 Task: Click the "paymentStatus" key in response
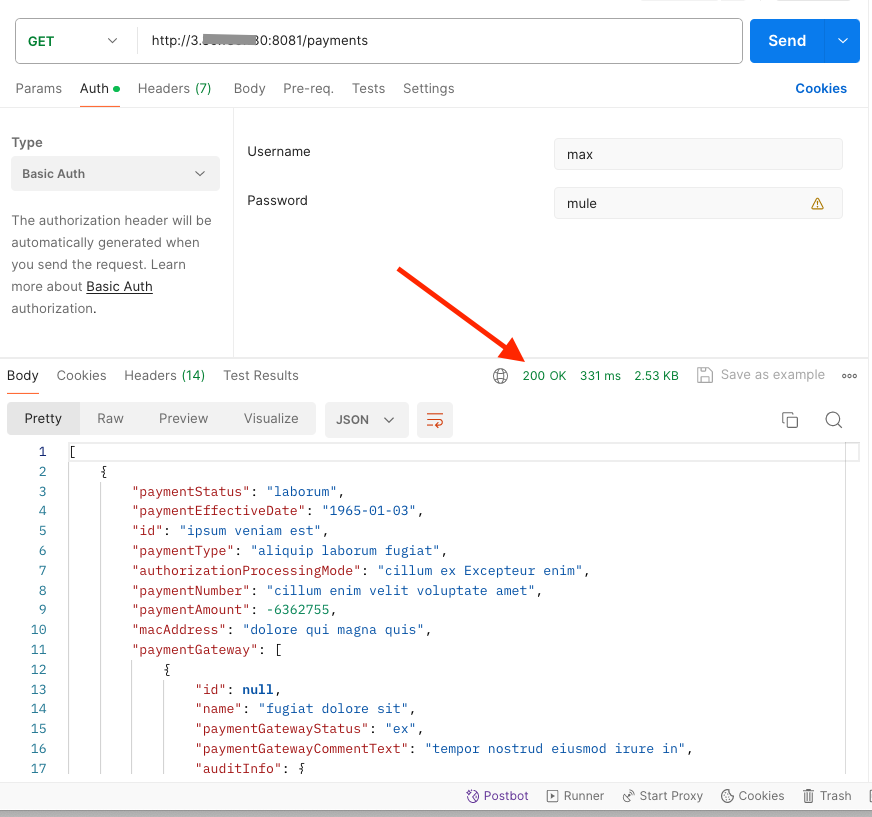coord(191,492)
